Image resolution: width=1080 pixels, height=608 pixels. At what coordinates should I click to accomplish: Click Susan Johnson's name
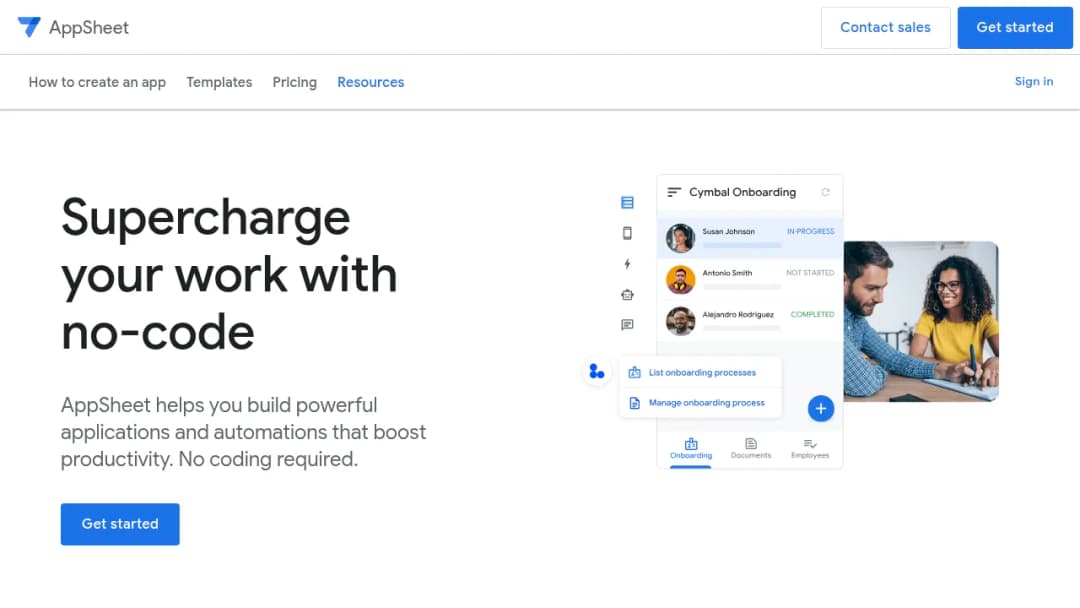[728, 231]
